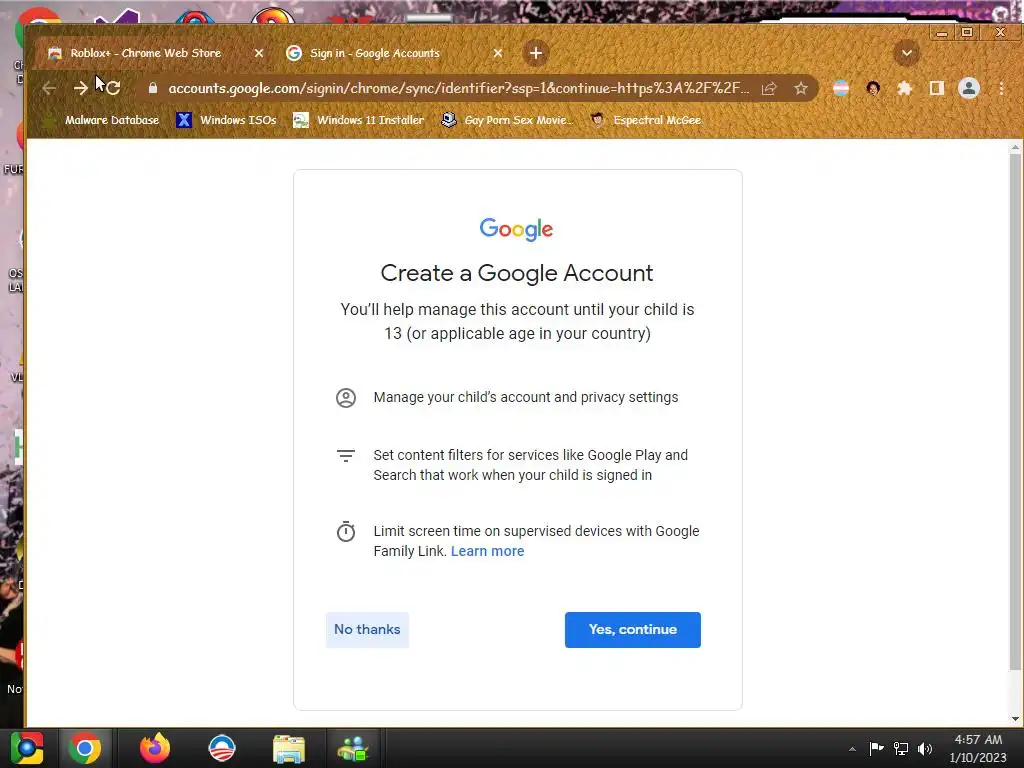Screen dimensions: 1024x768
Task: Minimize the Chrome window
Action: tap(942, 33)
